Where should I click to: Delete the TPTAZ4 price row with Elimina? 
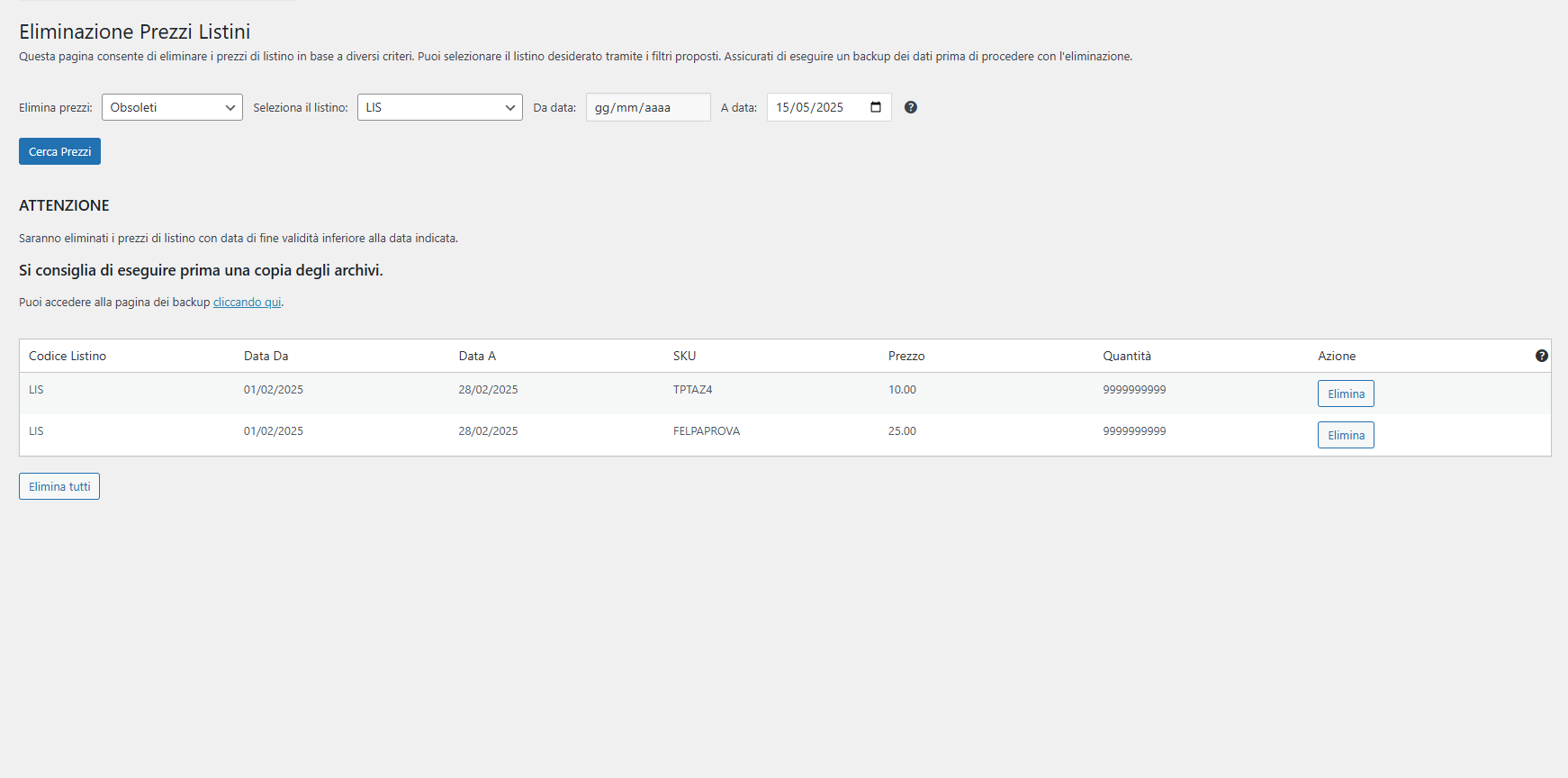pyautogui.click(x=1346, y=394)
